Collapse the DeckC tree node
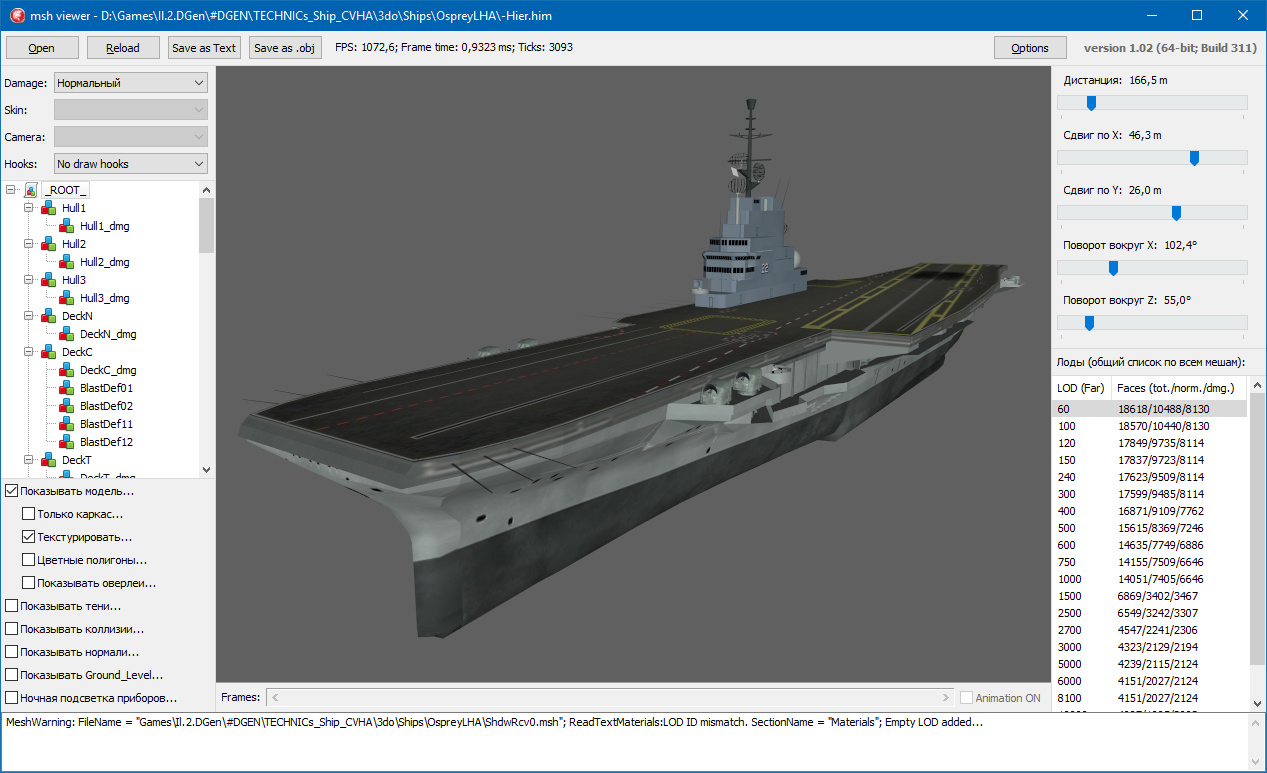Screen dimensions: 1267x773 point(30,352)
